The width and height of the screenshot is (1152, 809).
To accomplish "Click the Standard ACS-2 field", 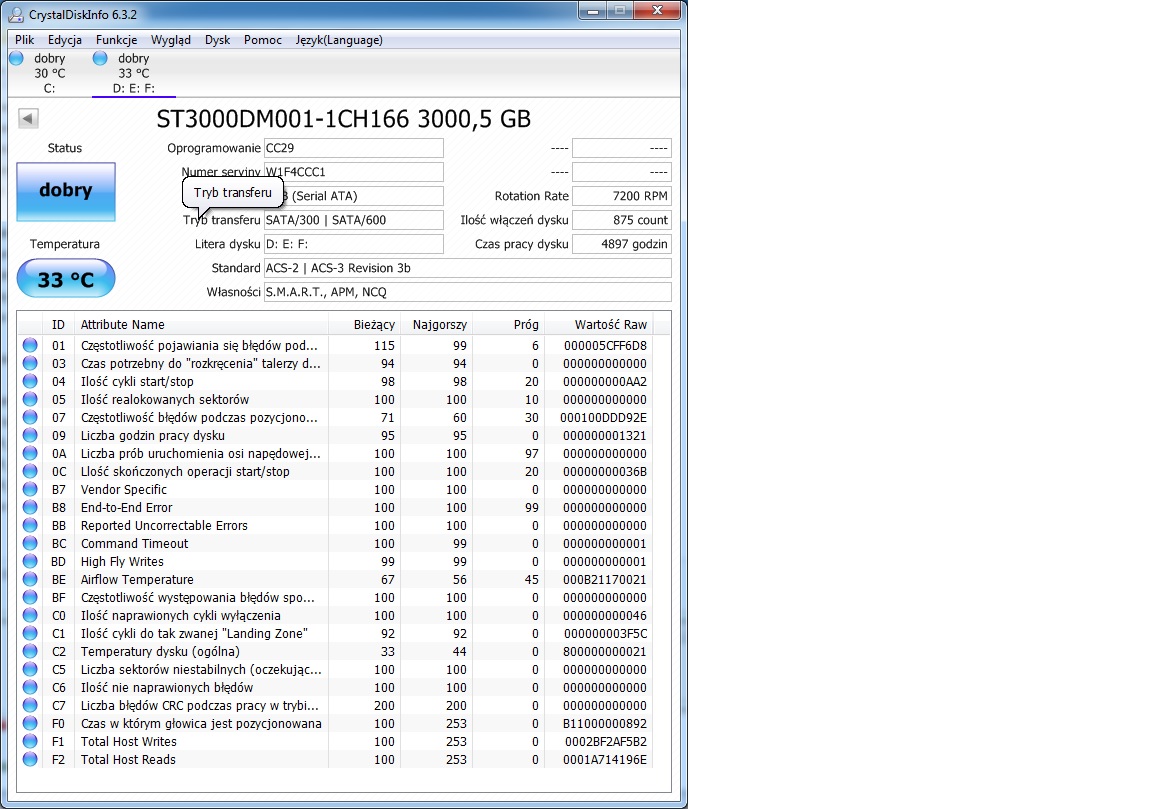I will click(467, 268).
